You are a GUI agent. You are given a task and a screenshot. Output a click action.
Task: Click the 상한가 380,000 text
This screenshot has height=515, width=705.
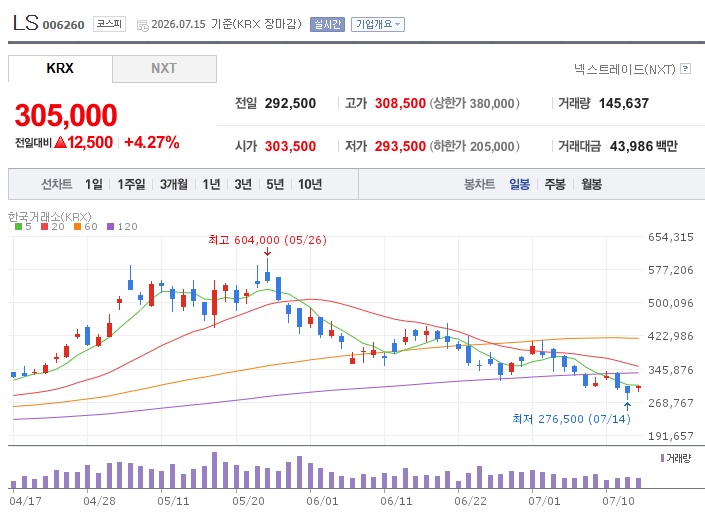(474, 103)
